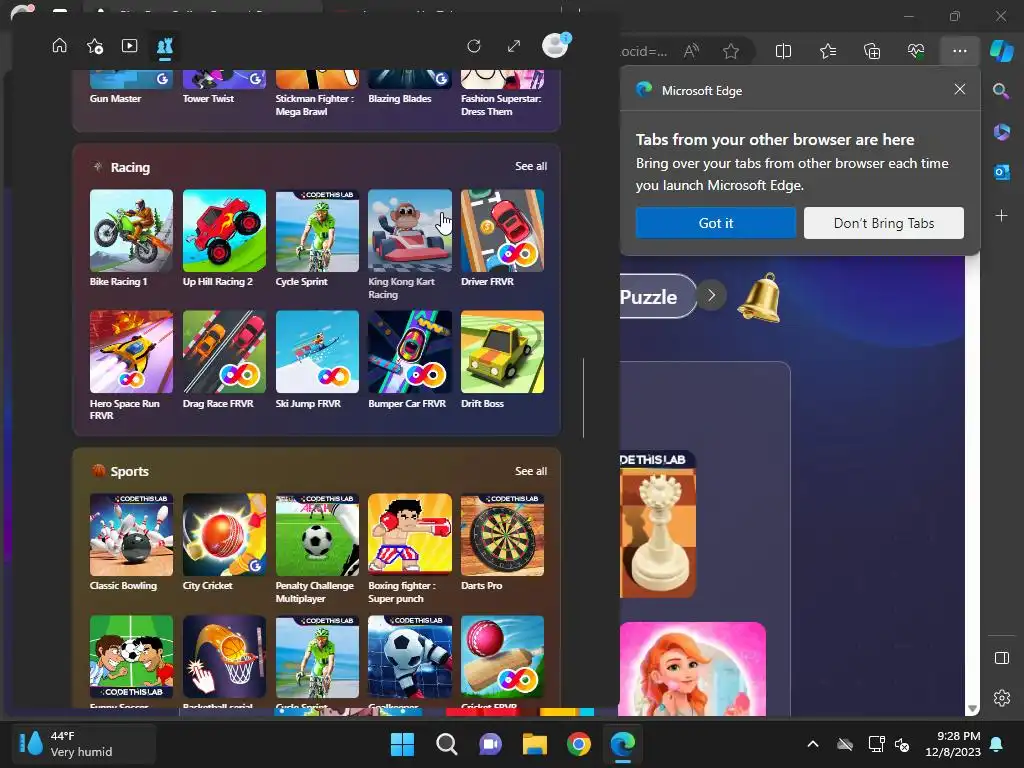Viewport: 1024px width, 768px height.
Task: Click the Read aloud icon in address bar
Action: [691, 51]
